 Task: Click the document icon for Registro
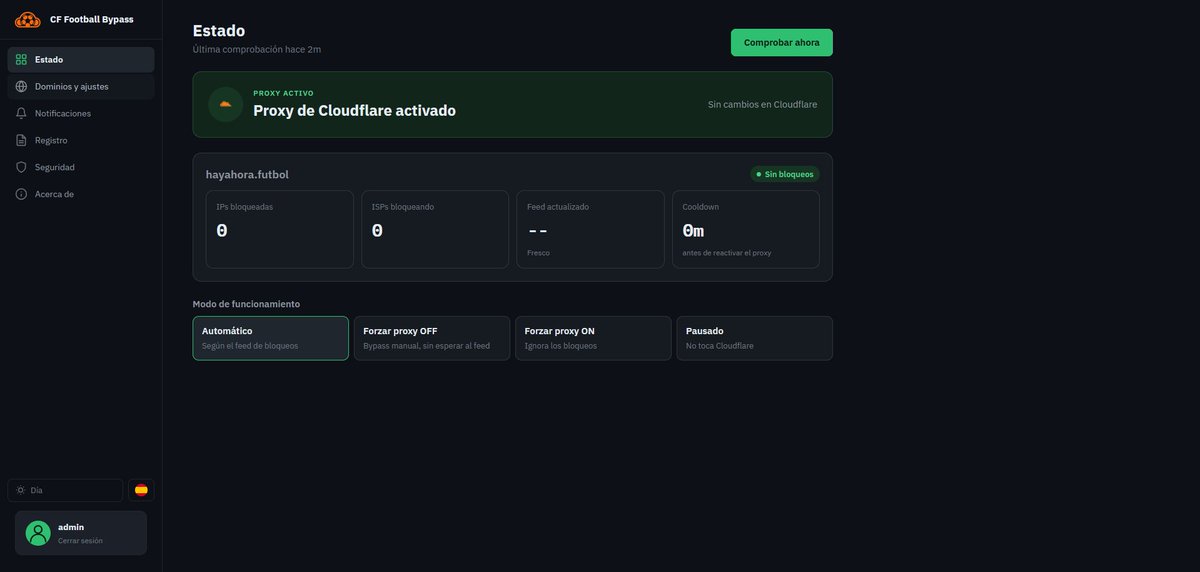(21, 140)
